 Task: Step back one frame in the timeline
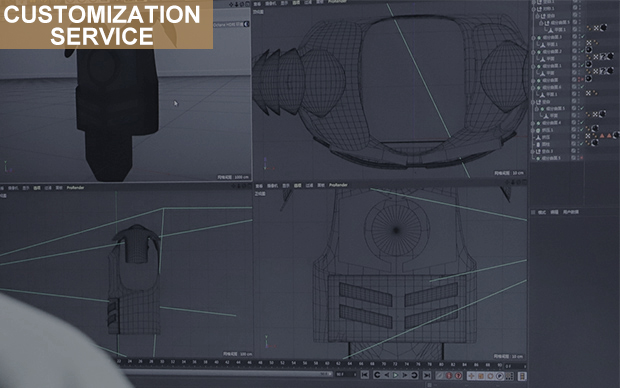pyautogui.click(x=387, y=375)
